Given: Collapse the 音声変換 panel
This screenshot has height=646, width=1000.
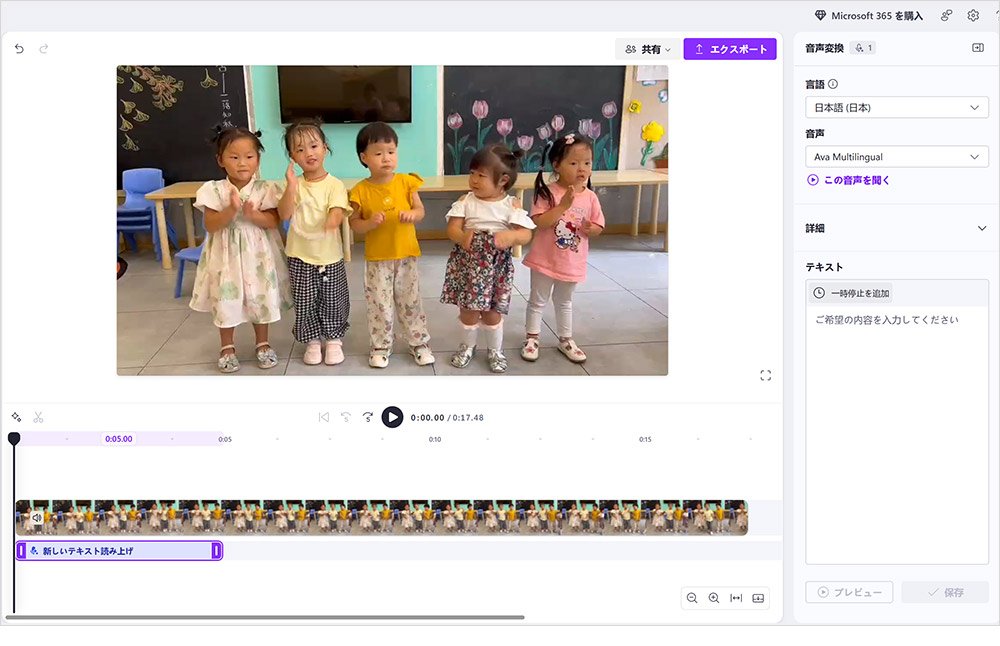Looking at the screenshot, I should [x=978, y=47].
